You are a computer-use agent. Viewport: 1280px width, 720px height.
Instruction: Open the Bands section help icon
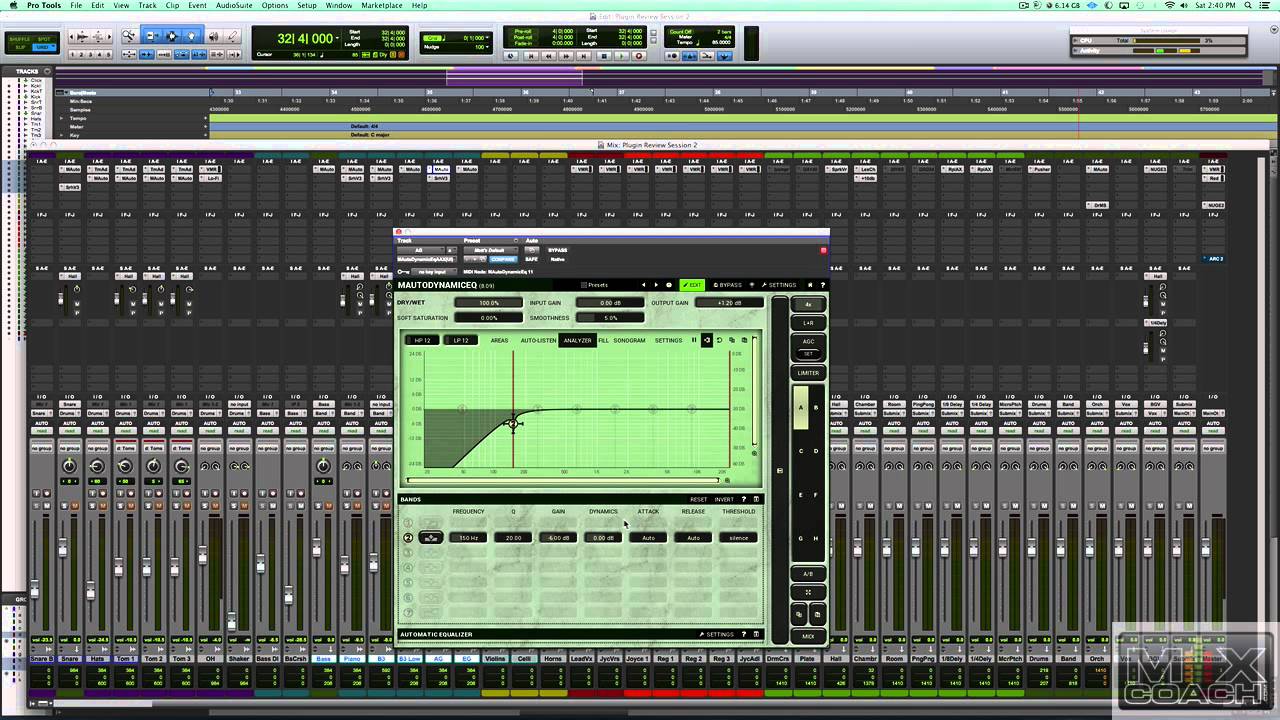744,499
